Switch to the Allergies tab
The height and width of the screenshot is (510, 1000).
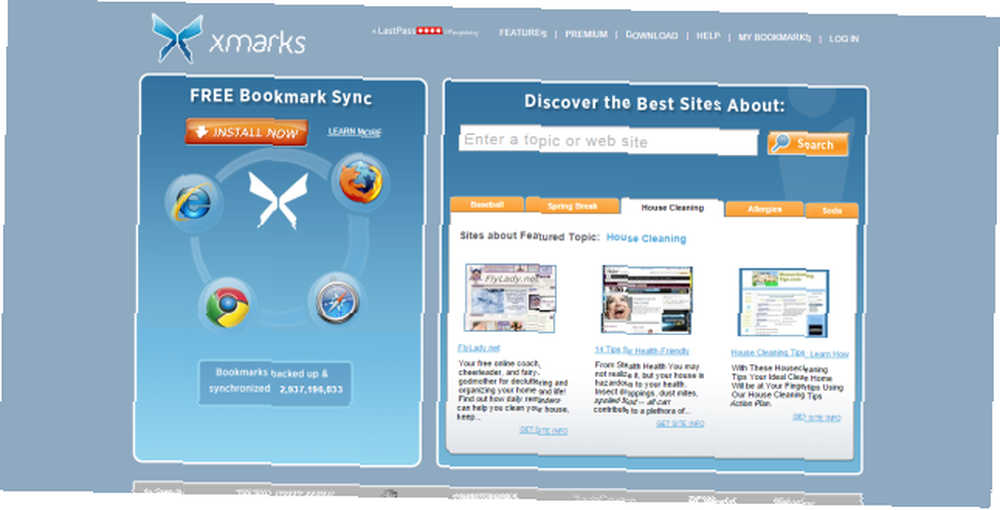coord(765,209)
